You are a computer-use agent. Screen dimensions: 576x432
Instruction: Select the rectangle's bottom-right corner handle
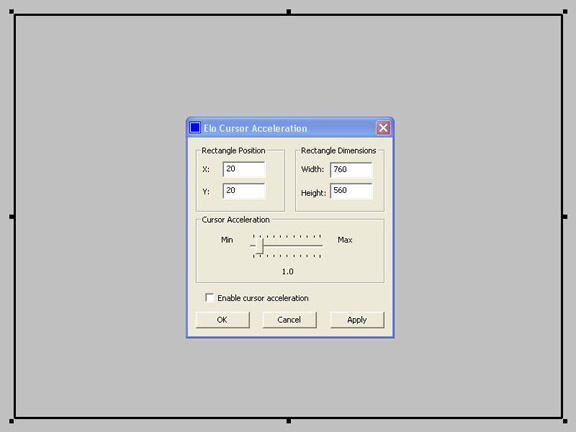click(565, 421)
